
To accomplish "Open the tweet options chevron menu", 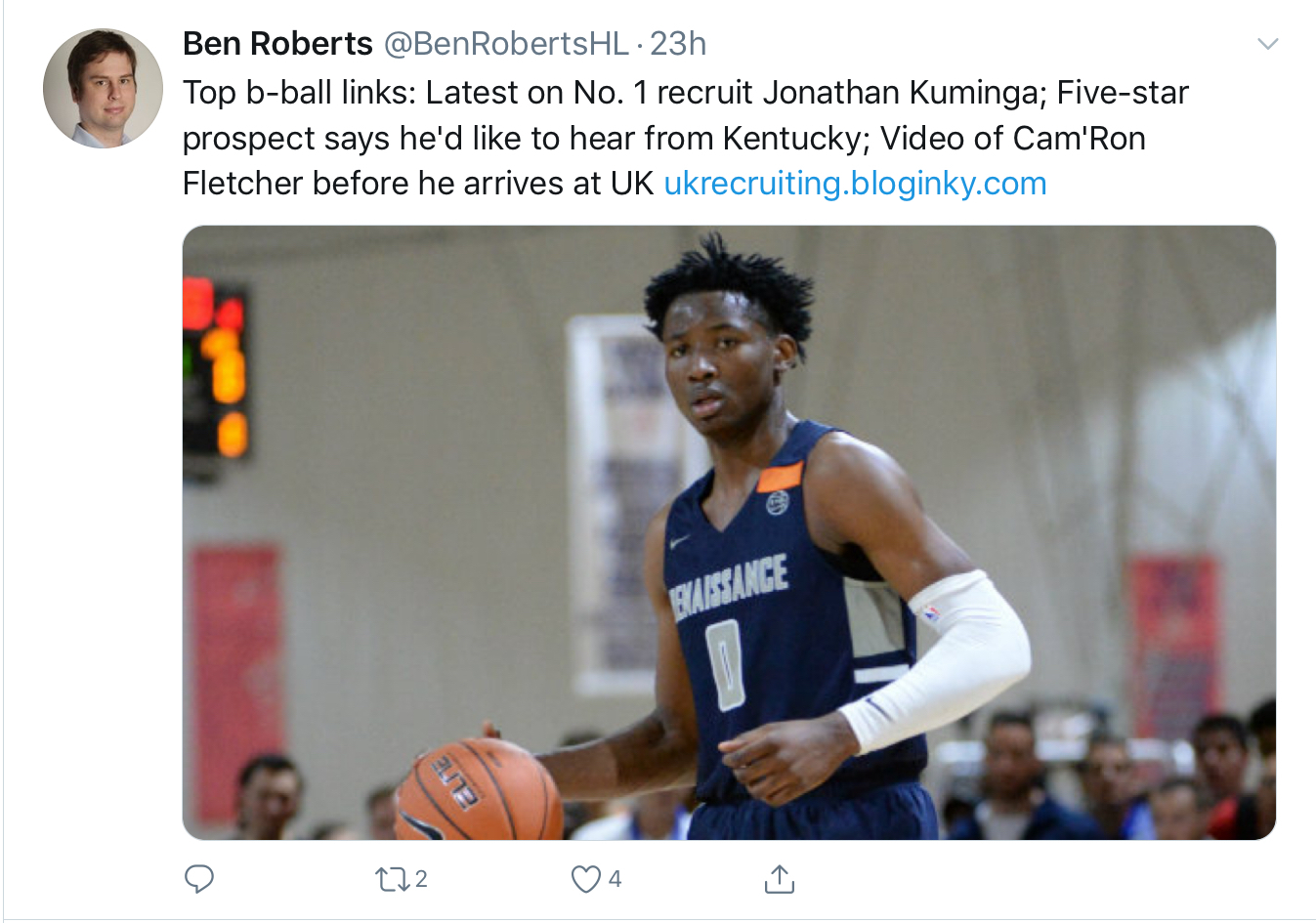I will pos(1267,44).
